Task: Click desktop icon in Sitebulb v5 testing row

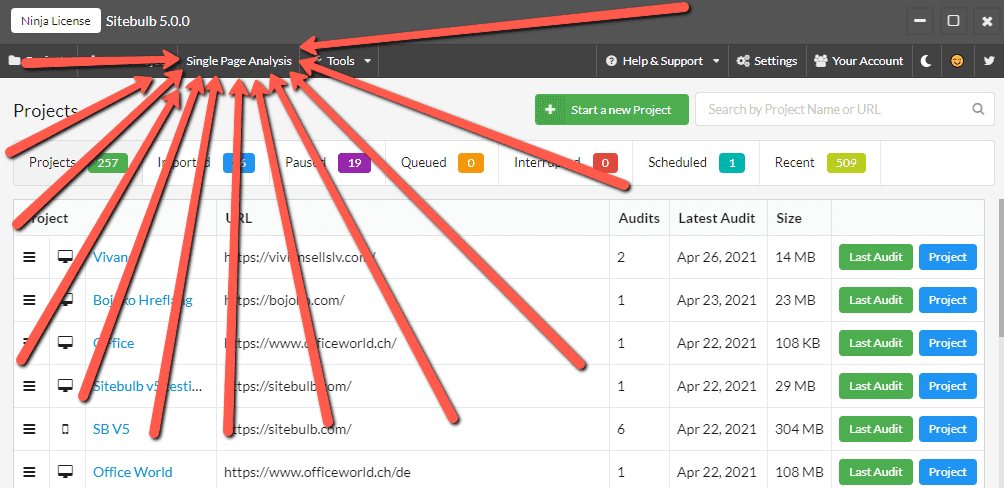Action: coord(65,386)
